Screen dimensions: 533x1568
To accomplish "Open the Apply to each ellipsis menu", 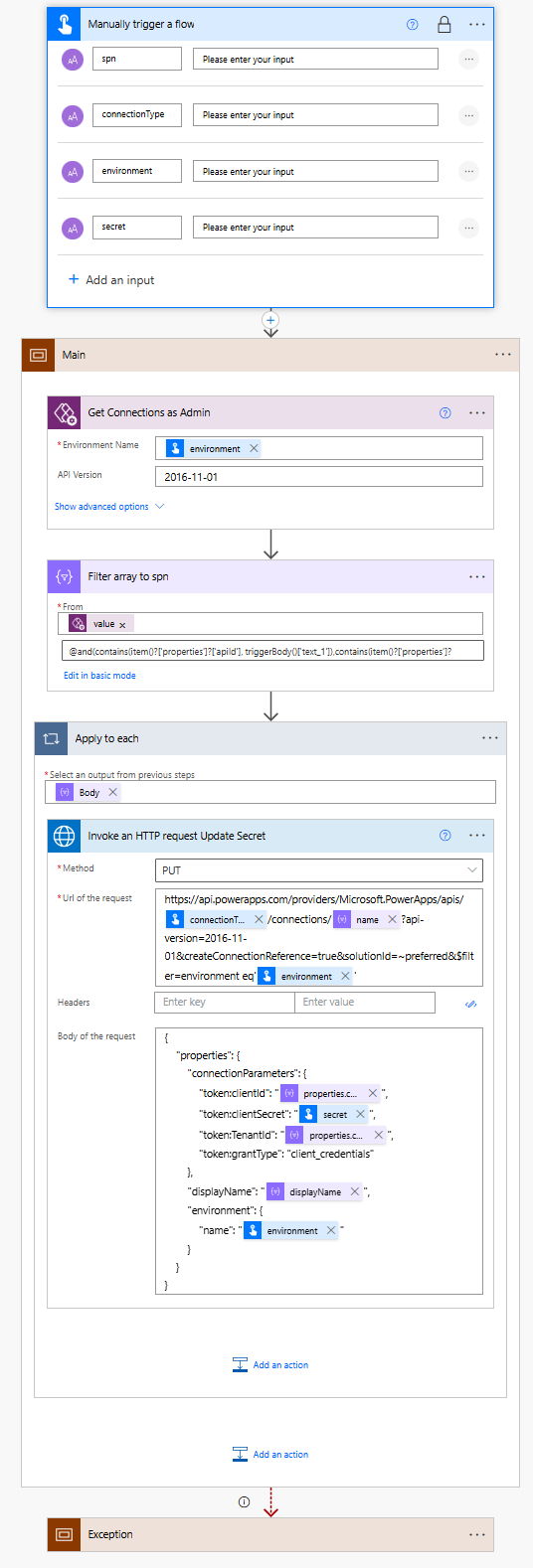I will point(490,738).
